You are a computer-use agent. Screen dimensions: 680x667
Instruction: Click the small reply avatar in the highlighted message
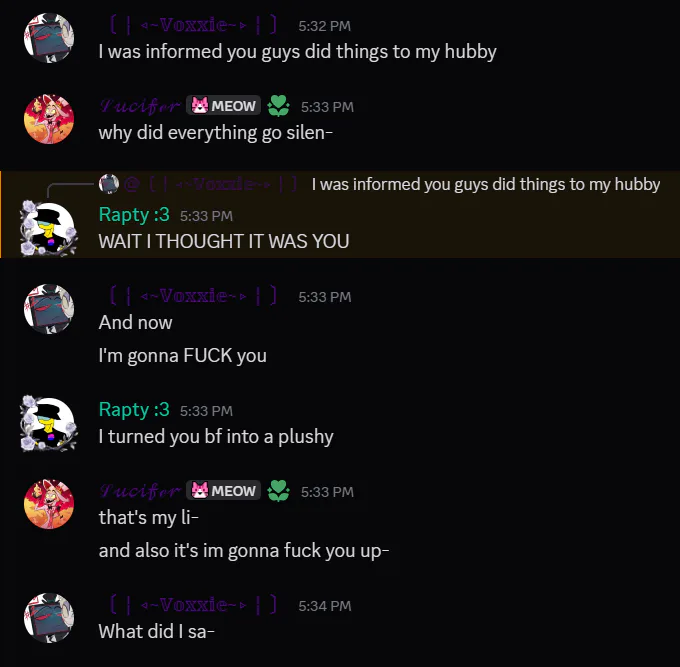pyautogui.click(x=109, y=184)
